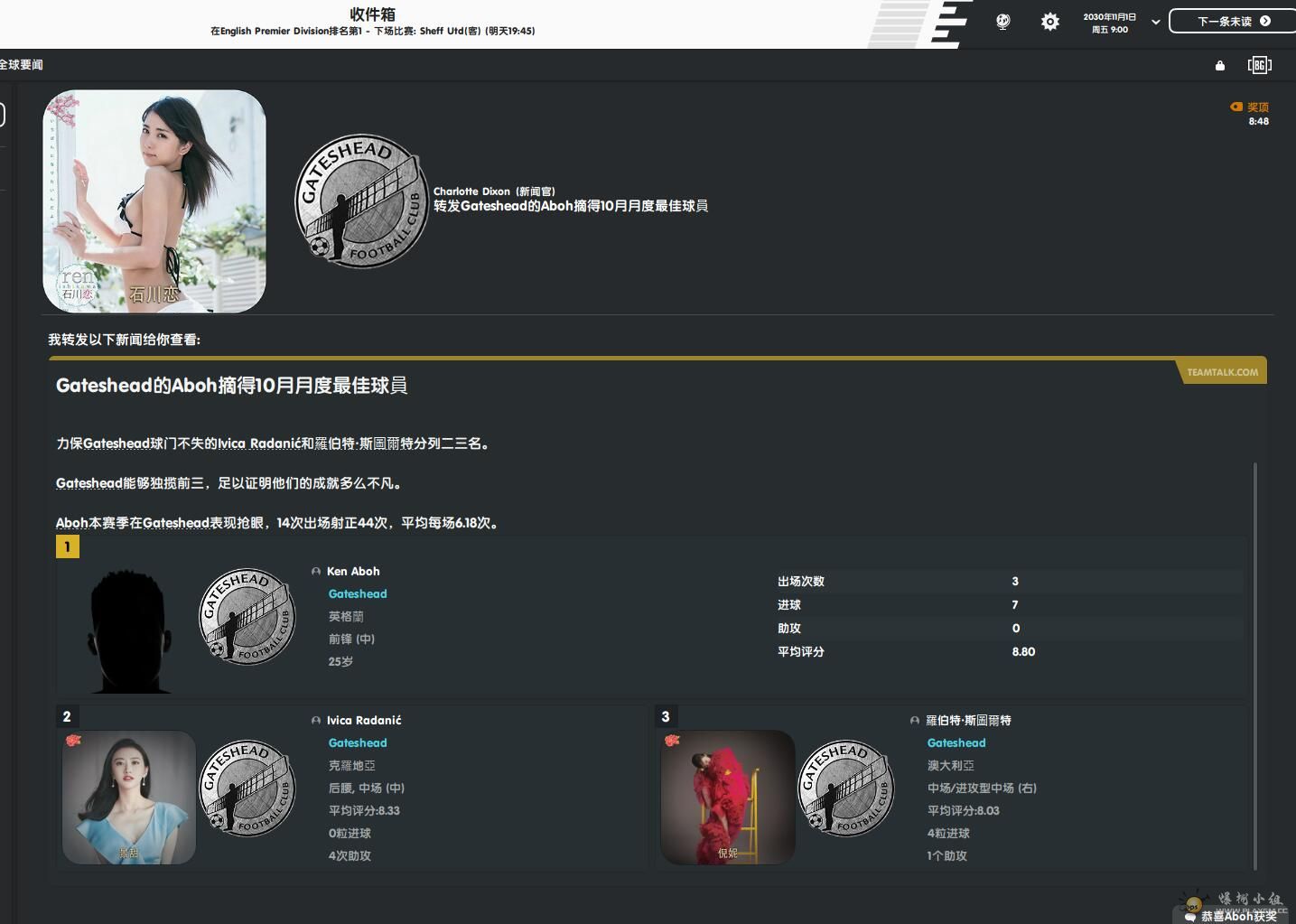Click the Gateshead badge in Ivica Radanić's card
1296x924 pixels.
(247, 789)
